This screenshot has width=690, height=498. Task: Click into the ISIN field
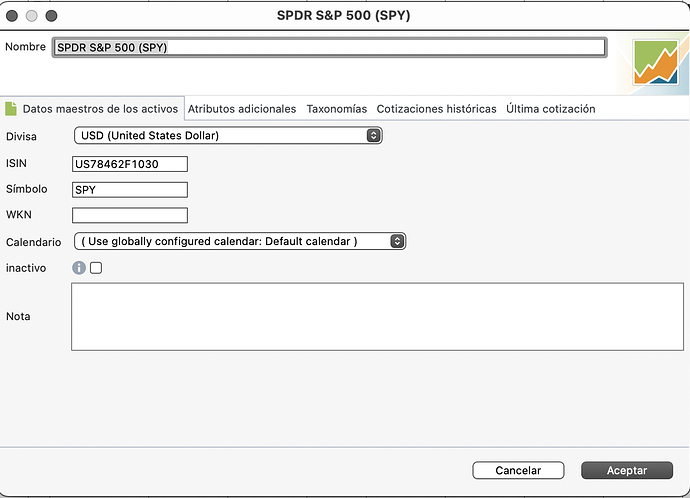pyautogui.click(x=130, y=164)
